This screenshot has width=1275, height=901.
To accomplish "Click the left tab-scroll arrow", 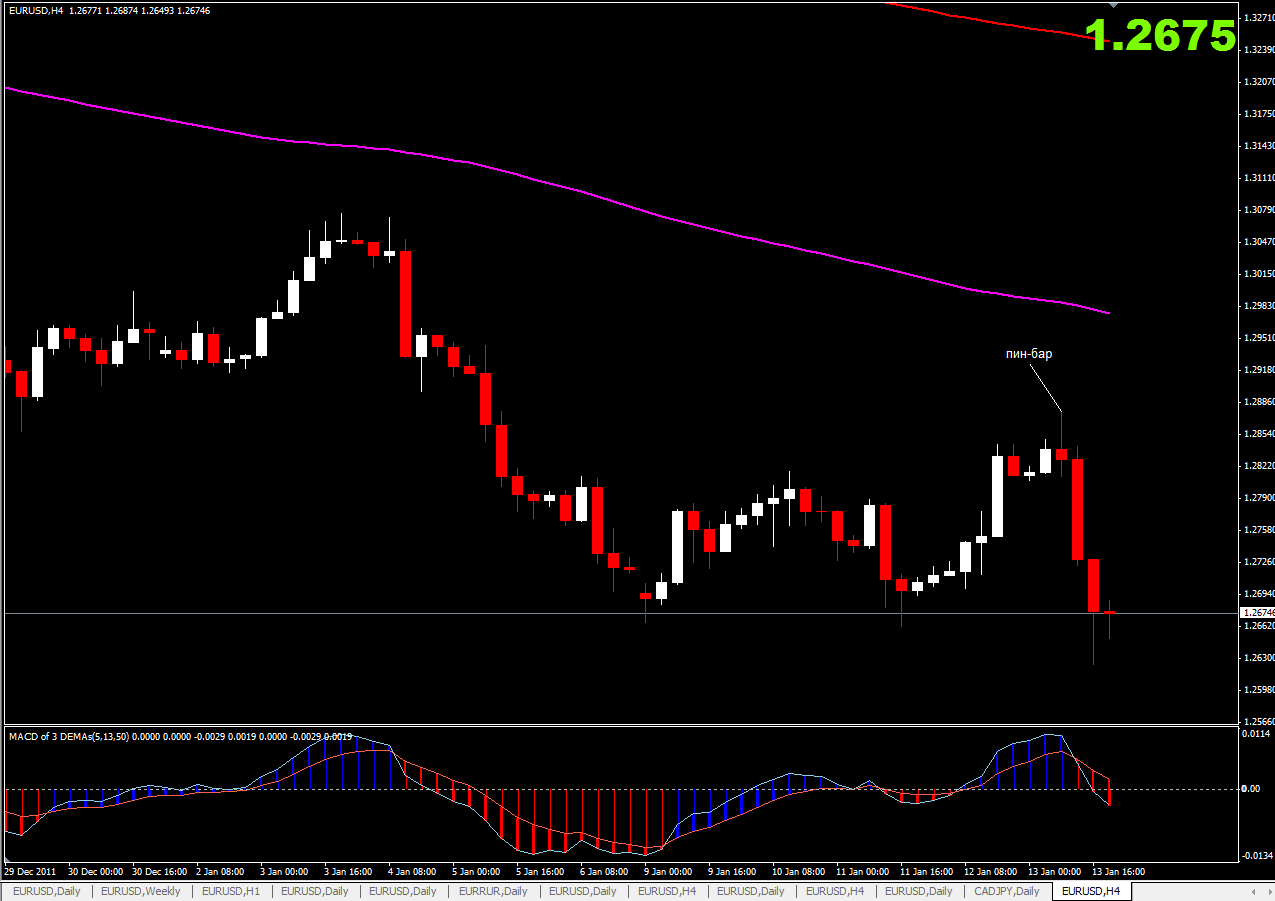I will click(1255, 891).
